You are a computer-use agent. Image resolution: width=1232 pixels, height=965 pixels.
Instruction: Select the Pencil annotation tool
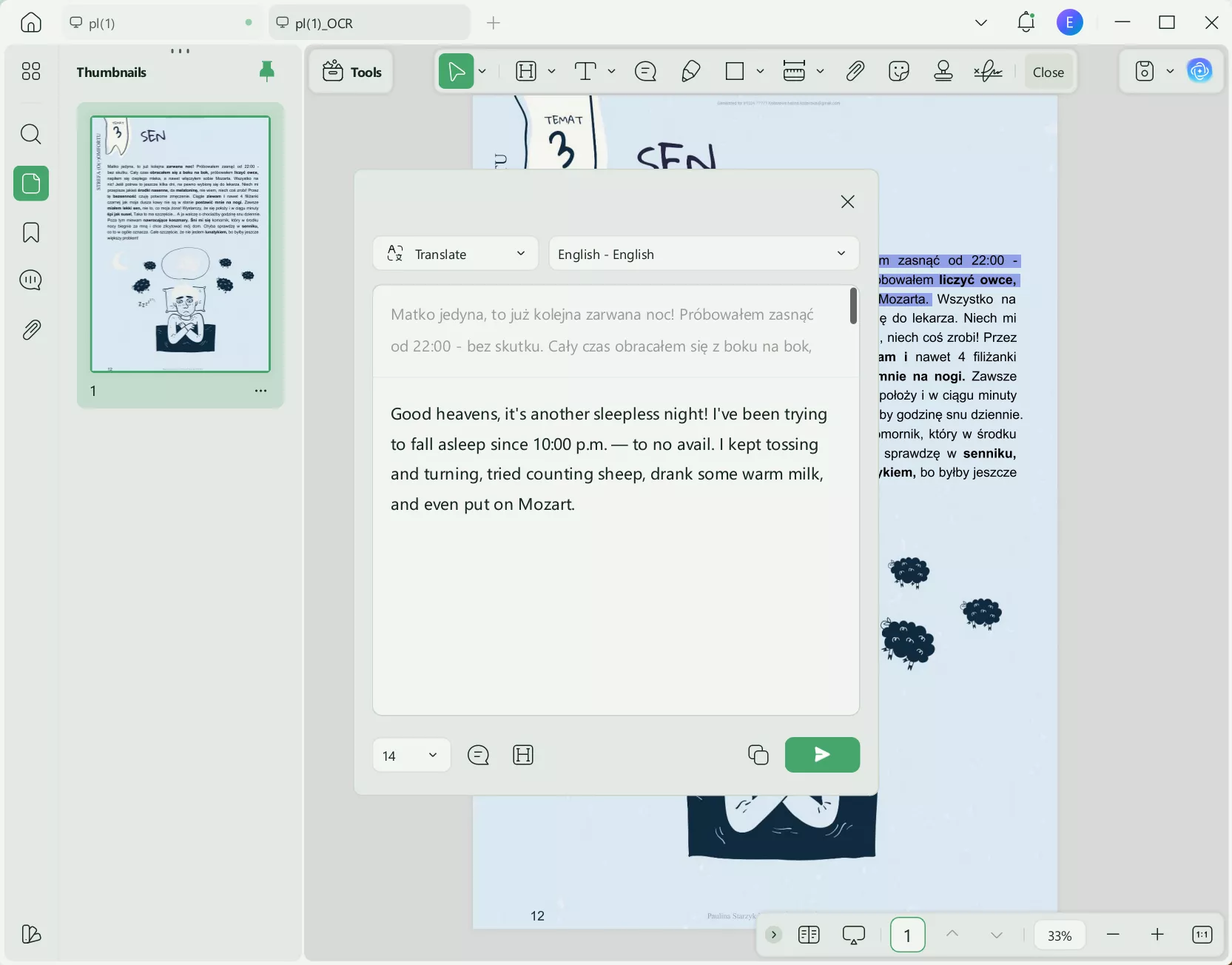pyautogui.click(x=689, y=71)
